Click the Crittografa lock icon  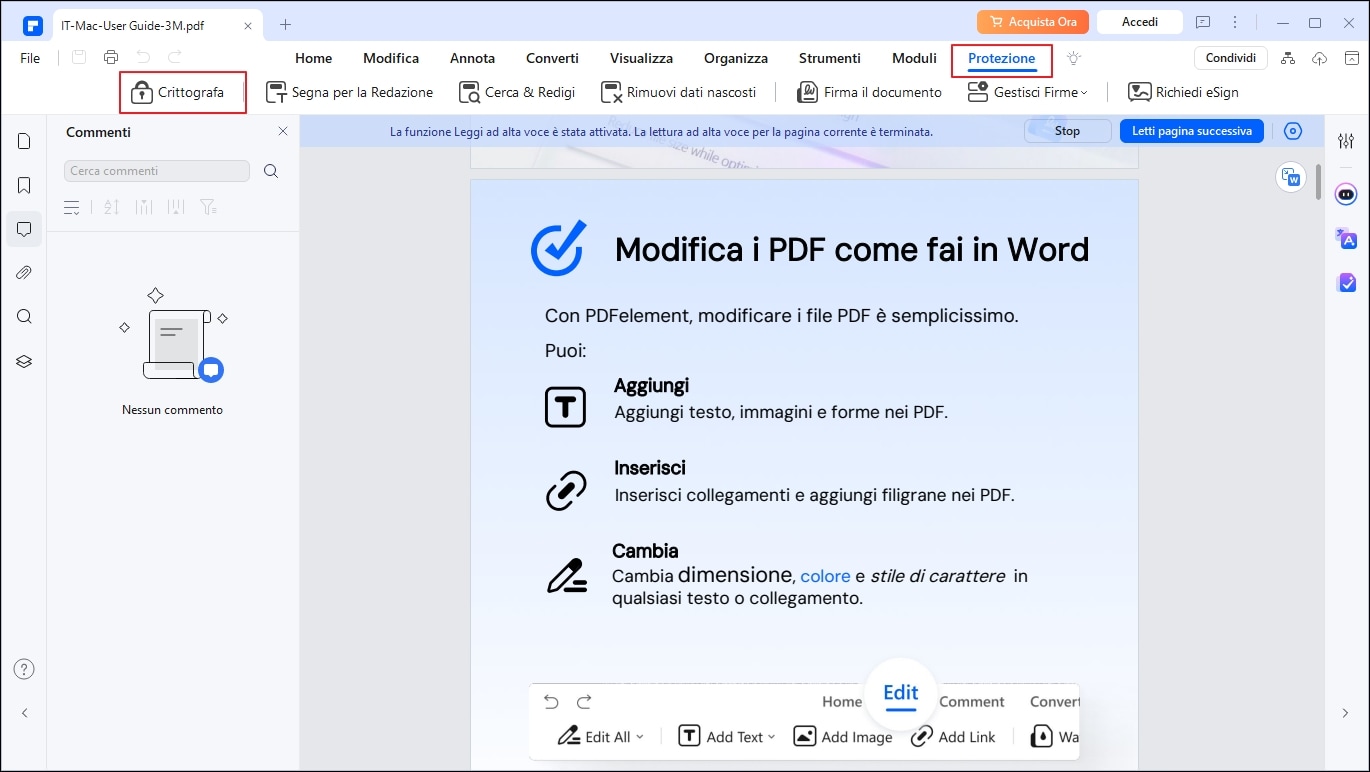(141, 92)
